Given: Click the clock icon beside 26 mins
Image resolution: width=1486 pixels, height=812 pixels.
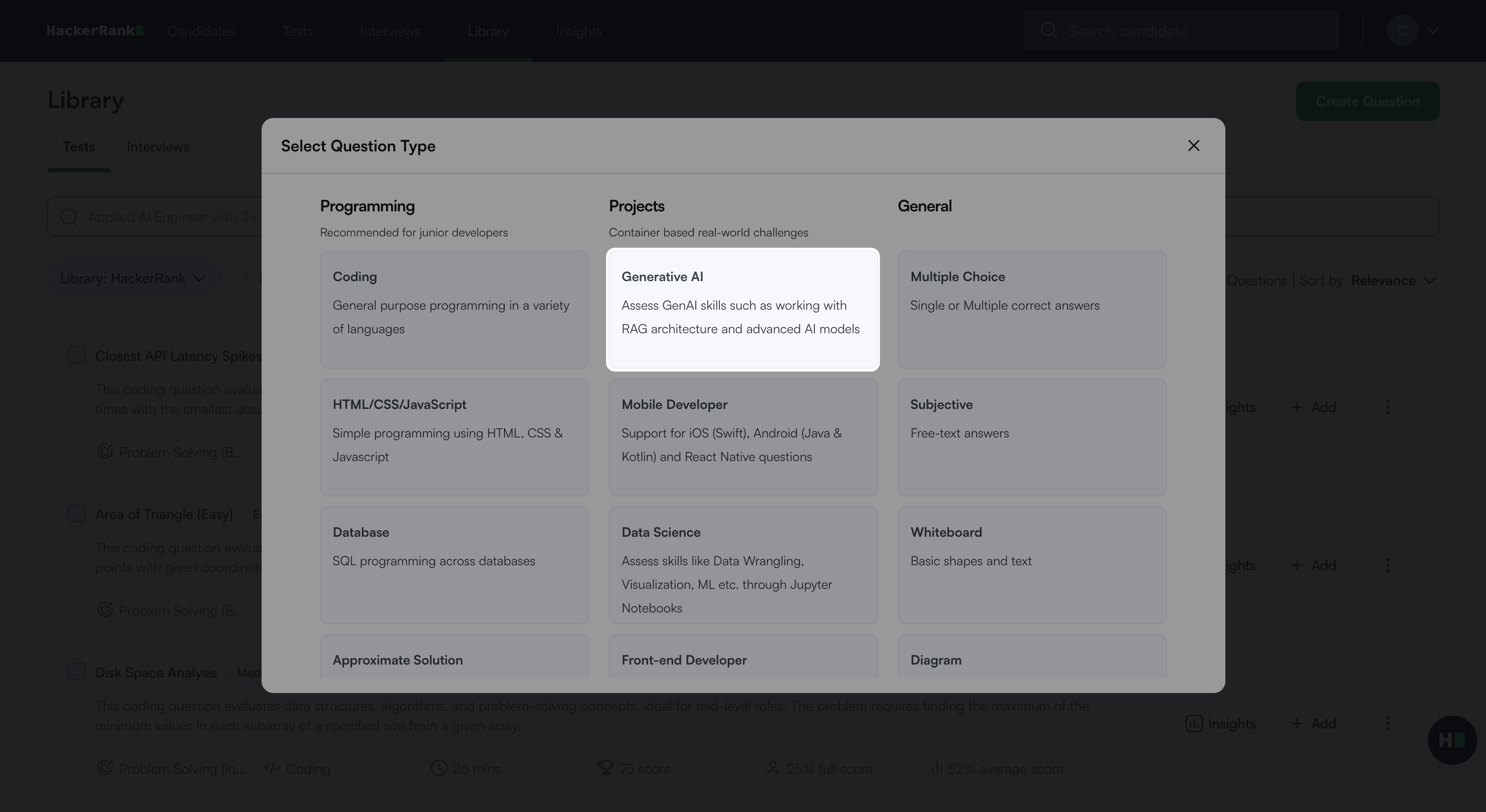Looking at the screenshot, I should pos(439,768).
